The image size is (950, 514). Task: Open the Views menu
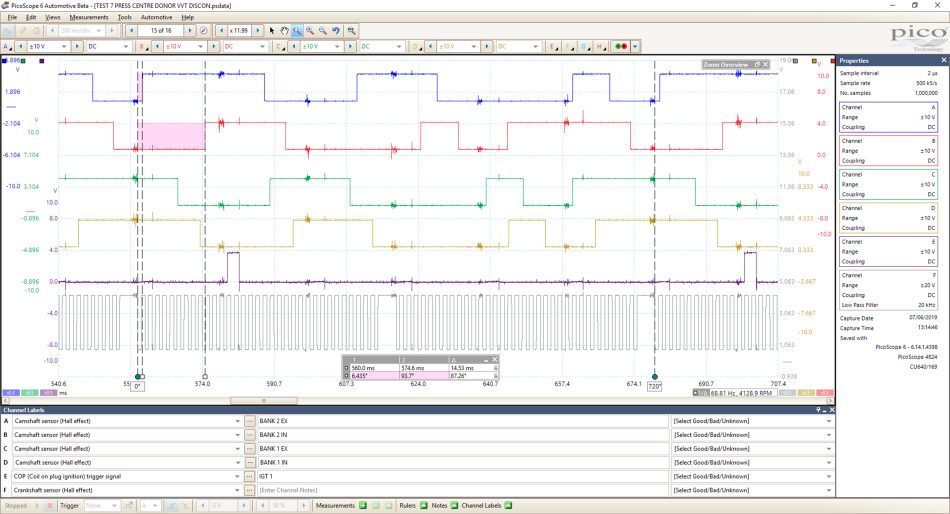tap(53, 17)
